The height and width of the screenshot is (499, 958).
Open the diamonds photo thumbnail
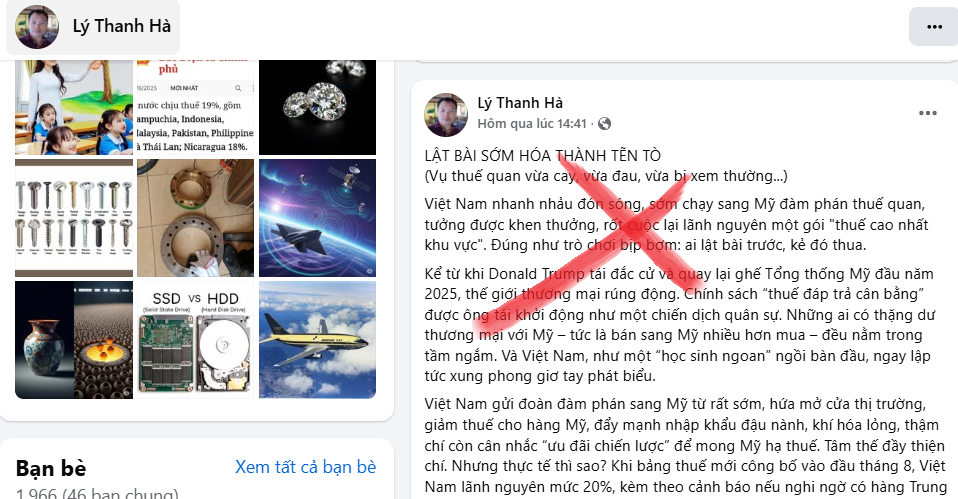coord(318,107)
